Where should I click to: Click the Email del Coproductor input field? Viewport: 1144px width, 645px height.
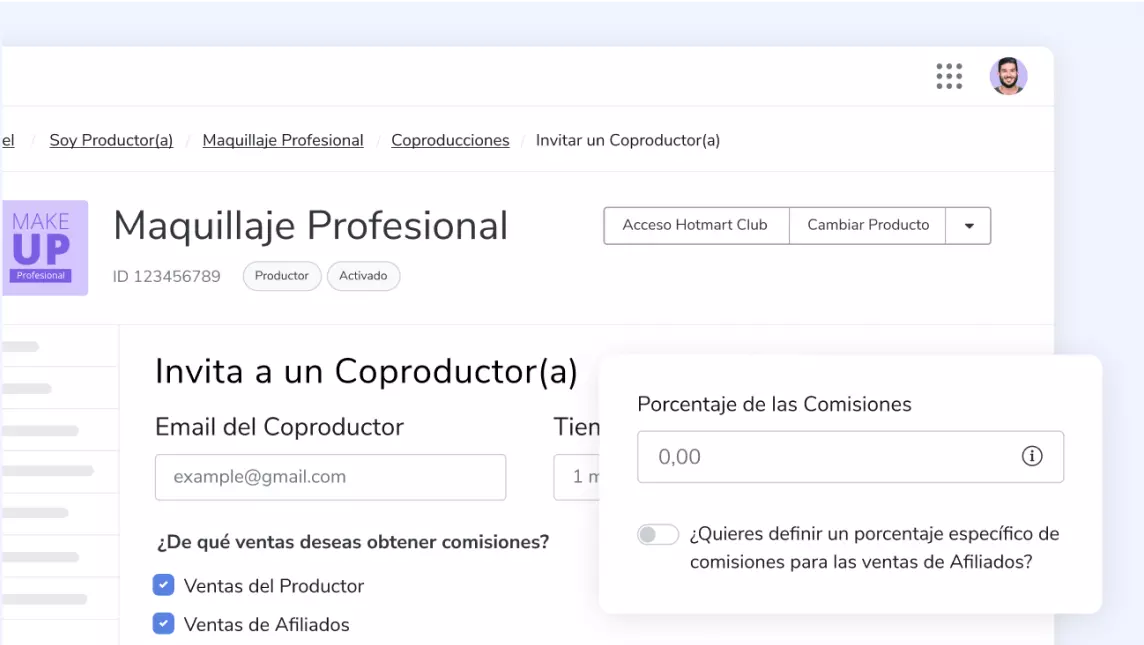[x=330, y=477]
